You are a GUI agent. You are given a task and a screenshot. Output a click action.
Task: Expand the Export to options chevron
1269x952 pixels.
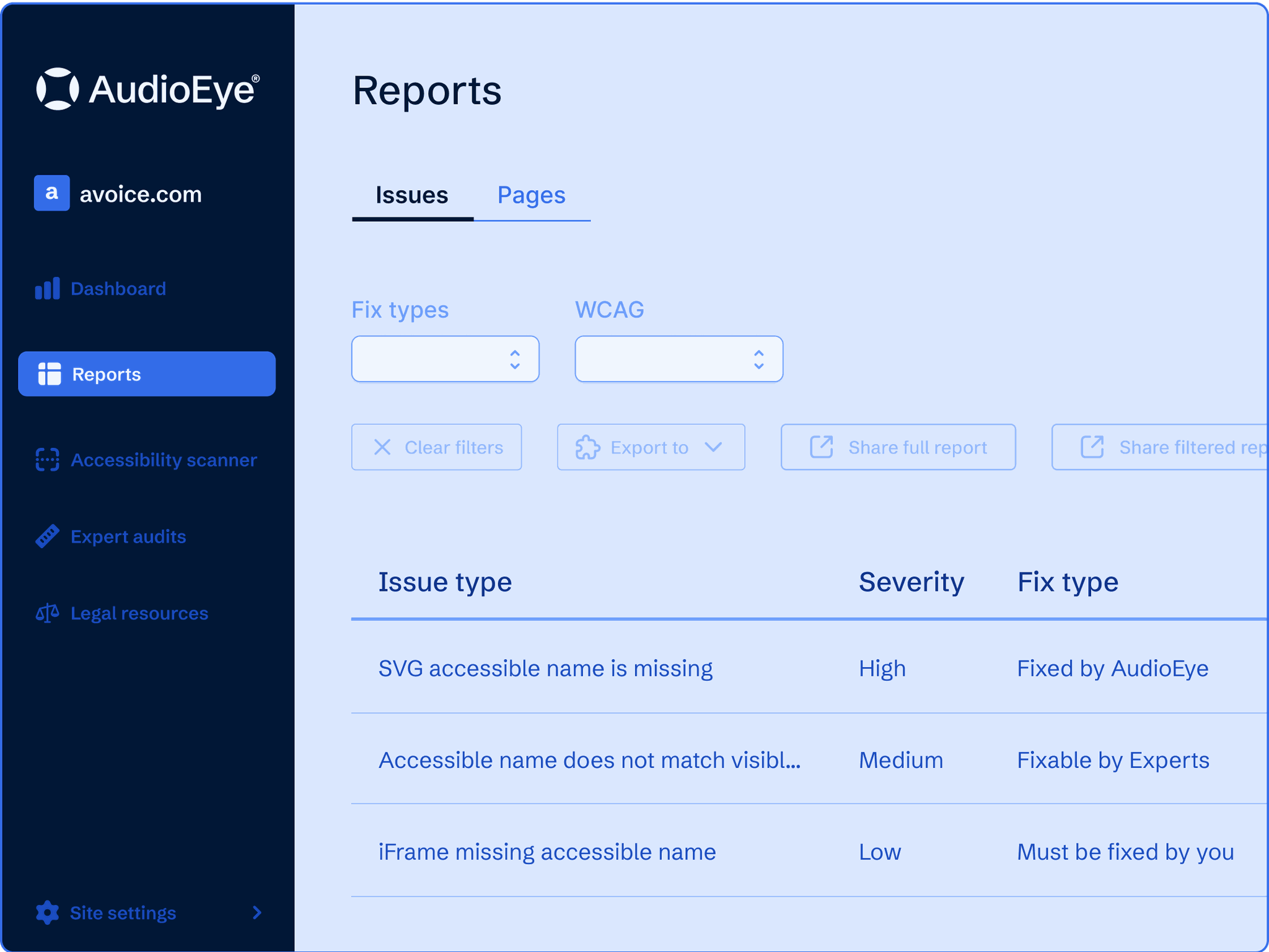click(x=713, y=447)
